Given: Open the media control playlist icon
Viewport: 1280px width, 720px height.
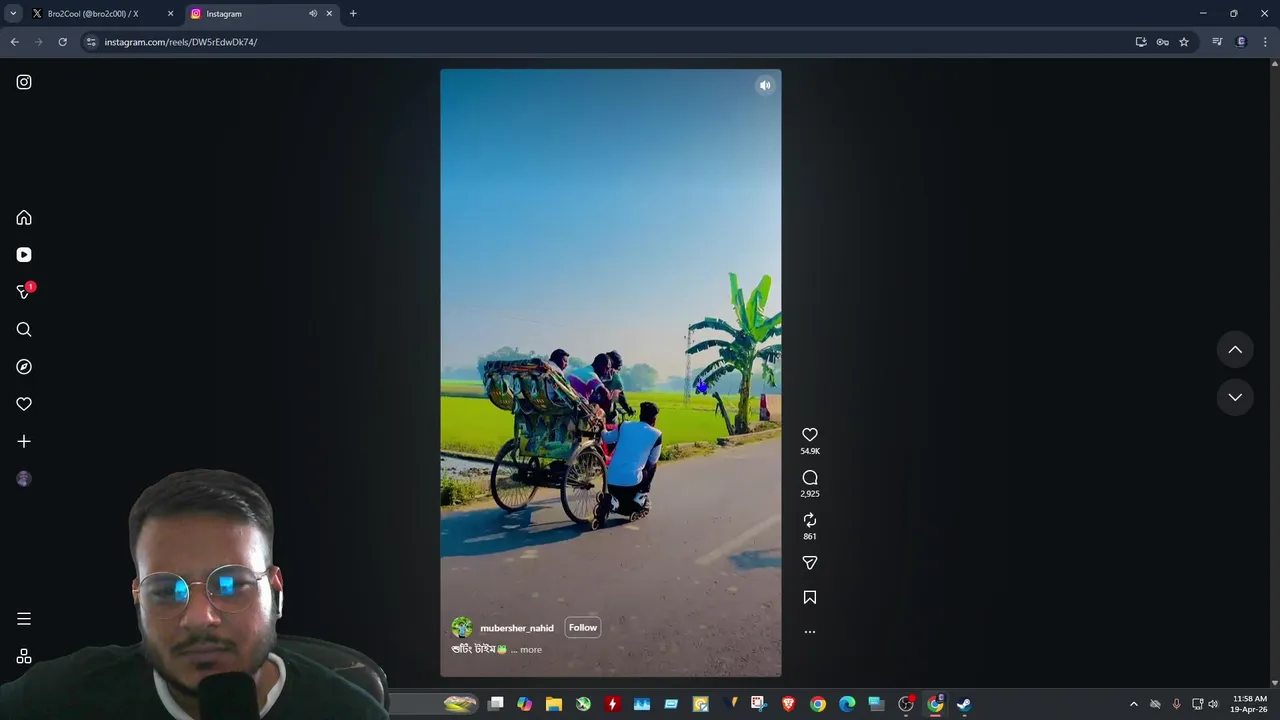Looking at the screenshot, I should pyautogui.click(x=1217, y=42).
